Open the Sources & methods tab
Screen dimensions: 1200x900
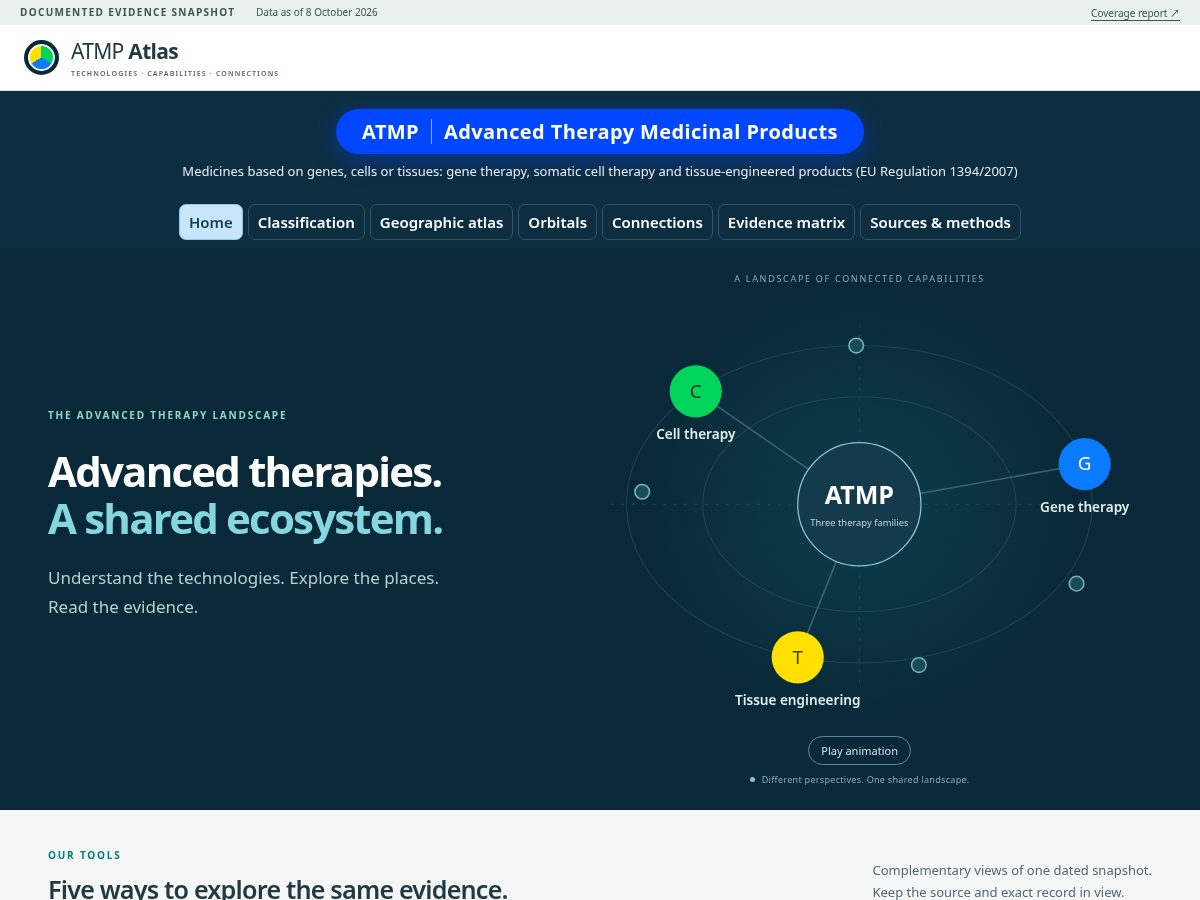click(940, 222)
